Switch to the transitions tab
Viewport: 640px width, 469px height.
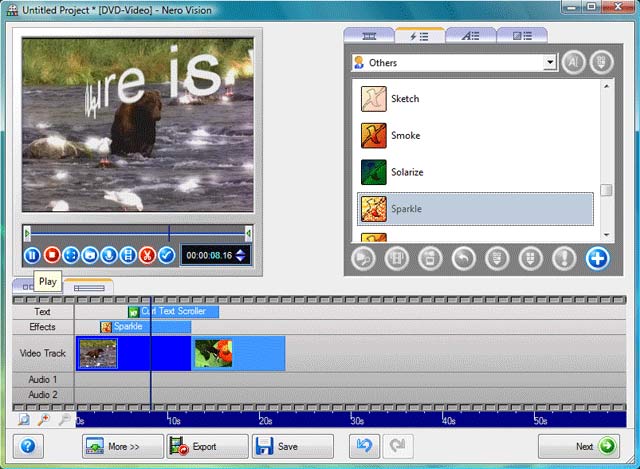(x=523, y=36)
